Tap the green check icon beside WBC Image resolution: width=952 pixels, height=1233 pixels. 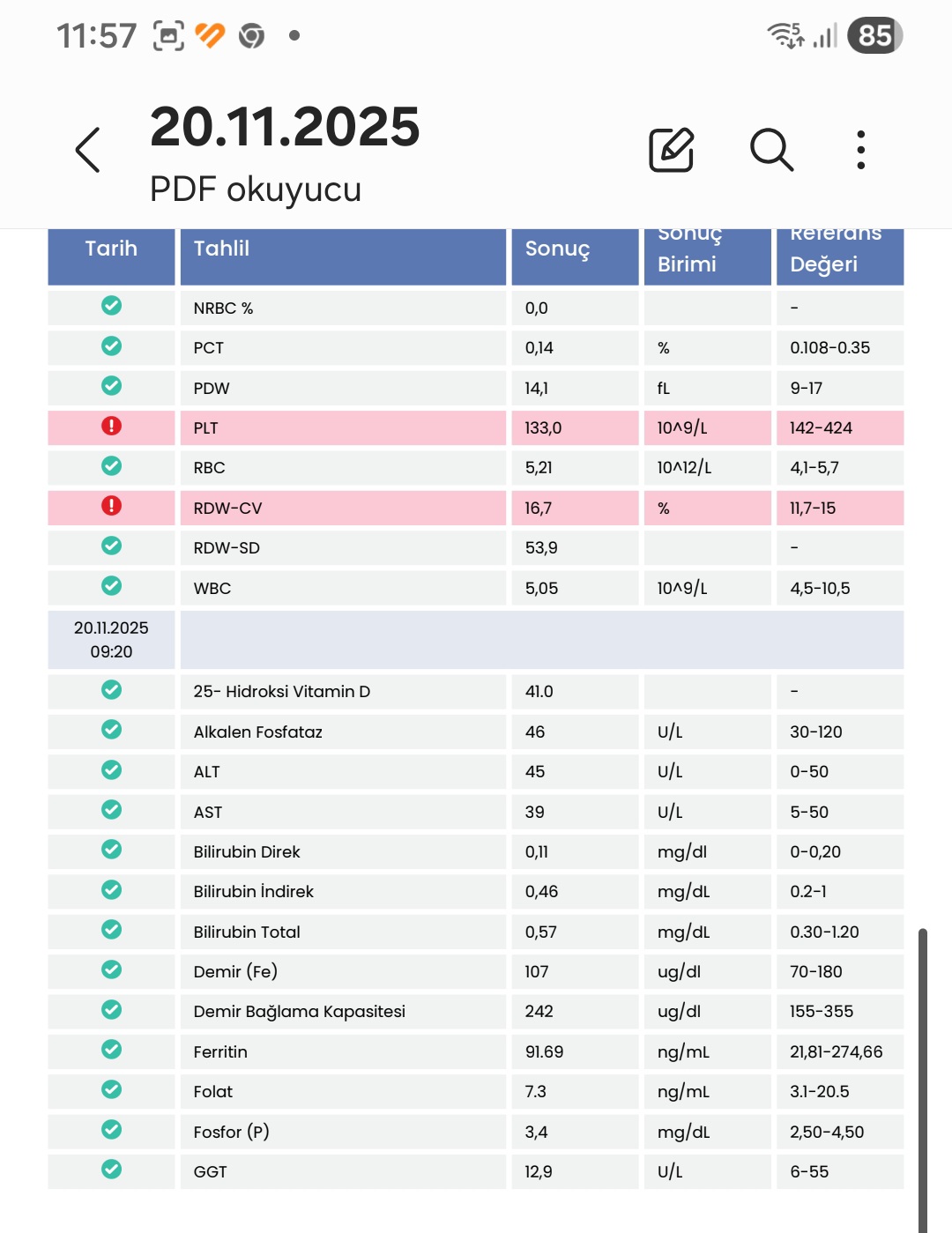111,586
